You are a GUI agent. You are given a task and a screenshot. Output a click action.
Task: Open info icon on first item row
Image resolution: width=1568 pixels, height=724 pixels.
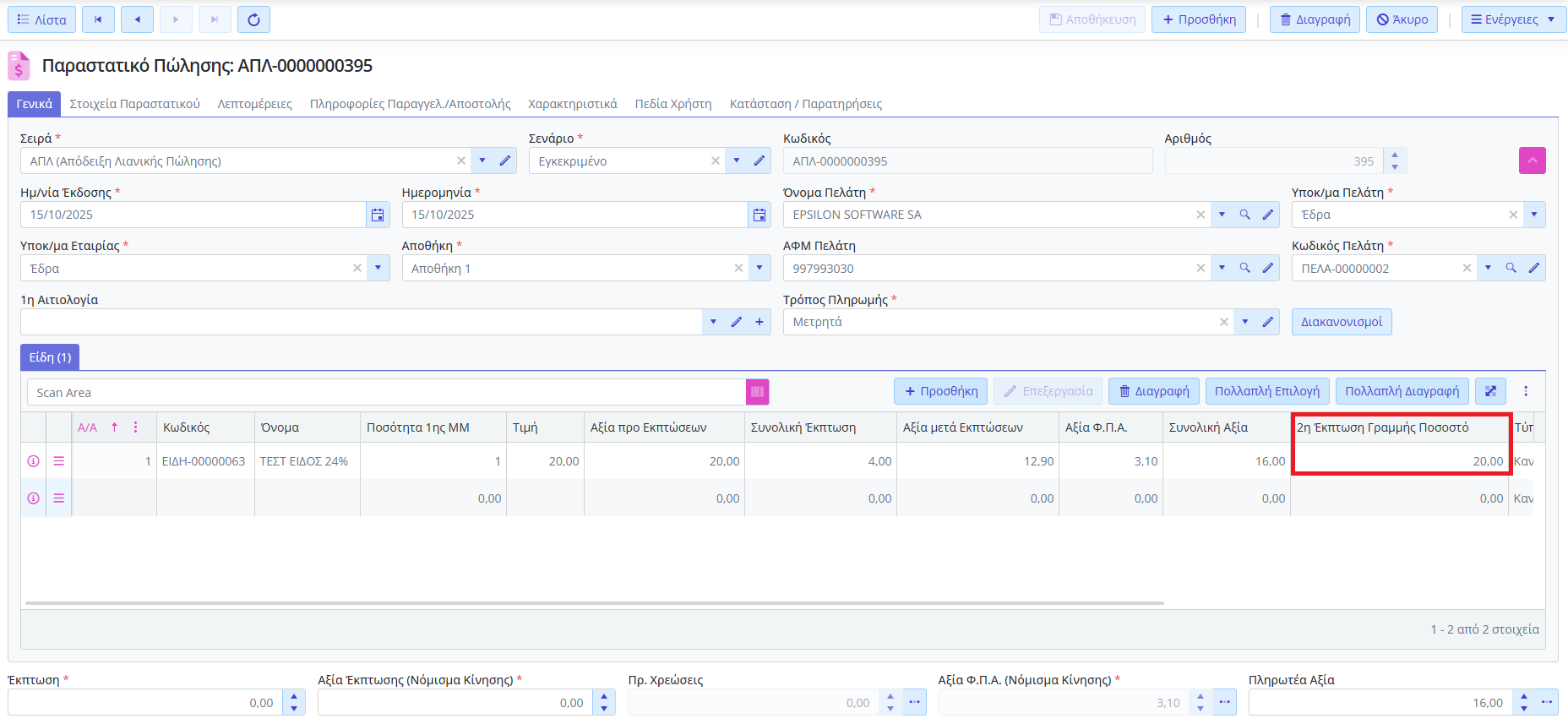[x=34, y=461]
